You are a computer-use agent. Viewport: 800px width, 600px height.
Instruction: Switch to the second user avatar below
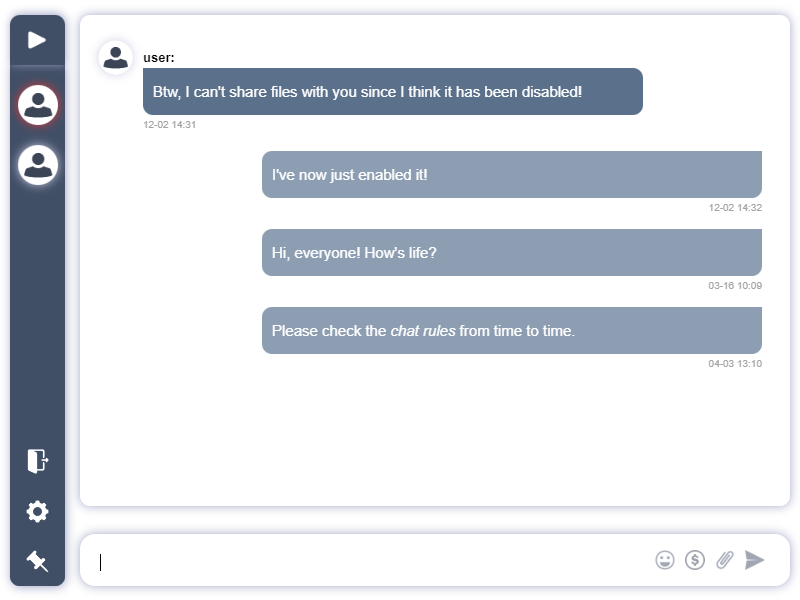pyautogui.click(x=37, y=163)
